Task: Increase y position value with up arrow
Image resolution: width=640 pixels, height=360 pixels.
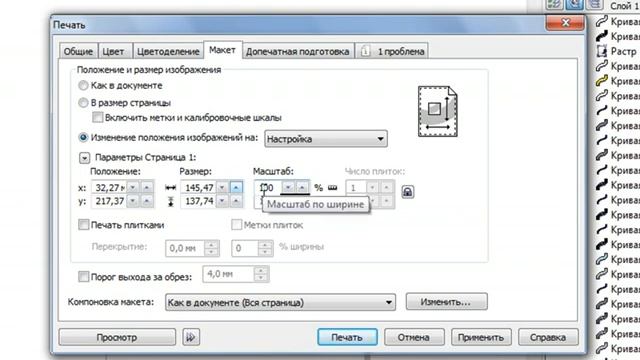Action: click(x=147, y=201)
